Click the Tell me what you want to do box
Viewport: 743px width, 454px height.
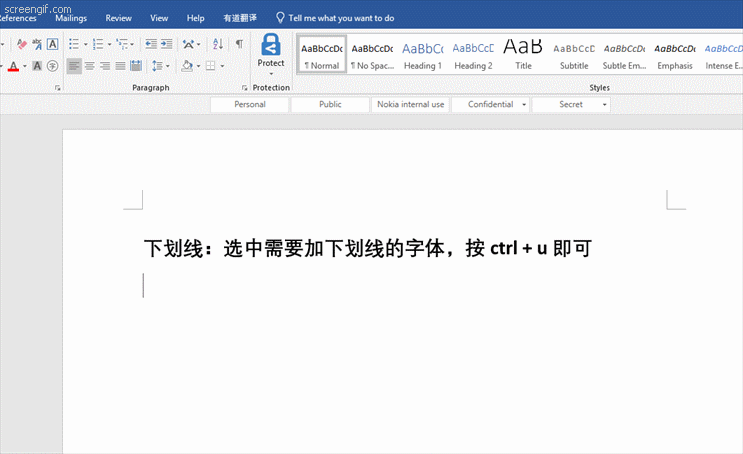(x=335, y=18)
